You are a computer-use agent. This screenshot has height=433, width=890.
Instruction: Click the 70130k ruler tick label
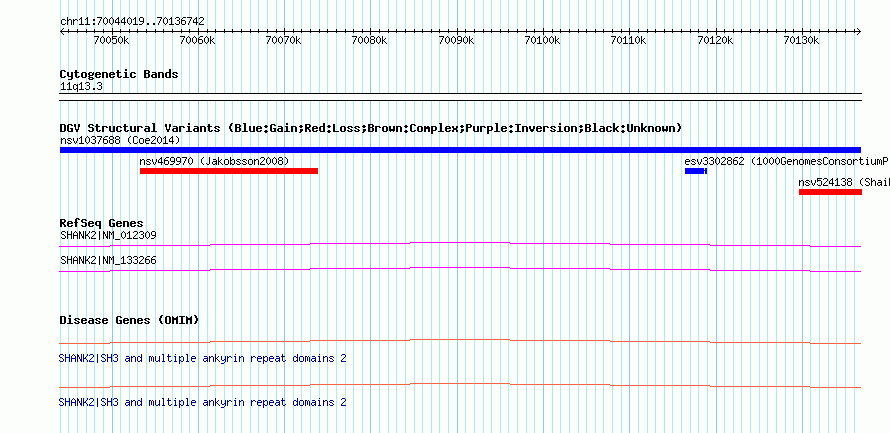pyautogui.click(x=801, y=40)
